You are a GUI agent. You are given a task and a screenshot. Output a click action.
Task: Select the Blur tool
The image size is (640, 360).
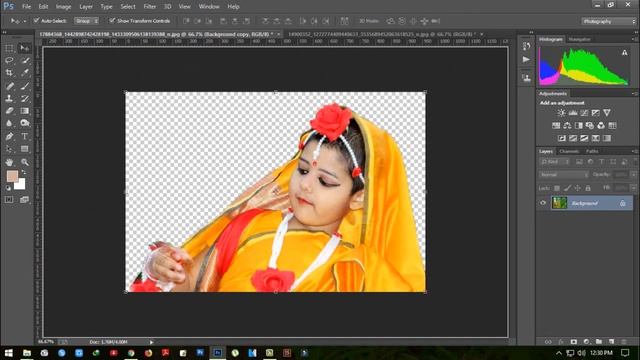(9, 123)
